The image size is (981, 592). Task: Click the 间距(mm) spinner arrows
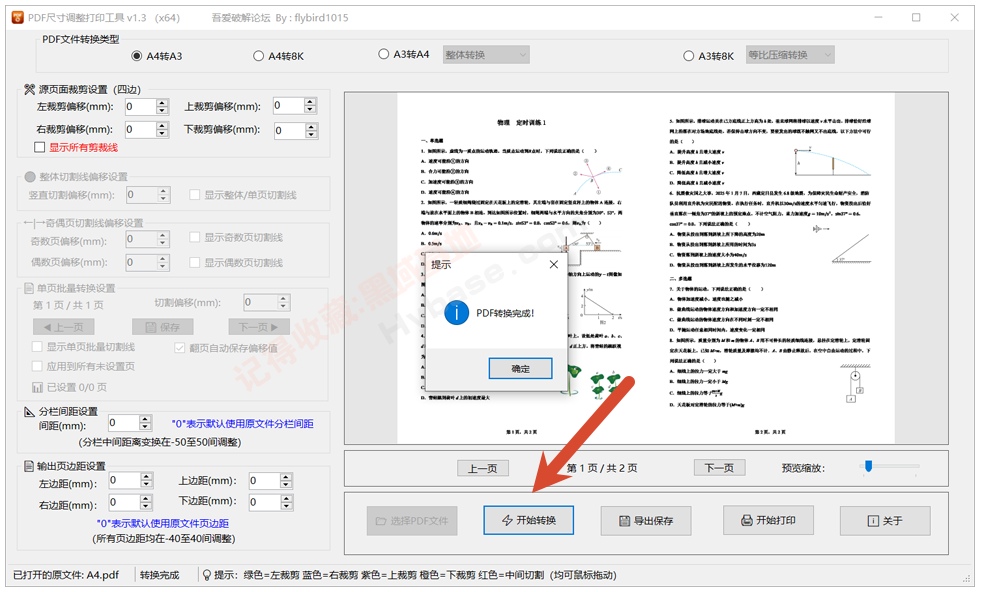tap(145, 423)
